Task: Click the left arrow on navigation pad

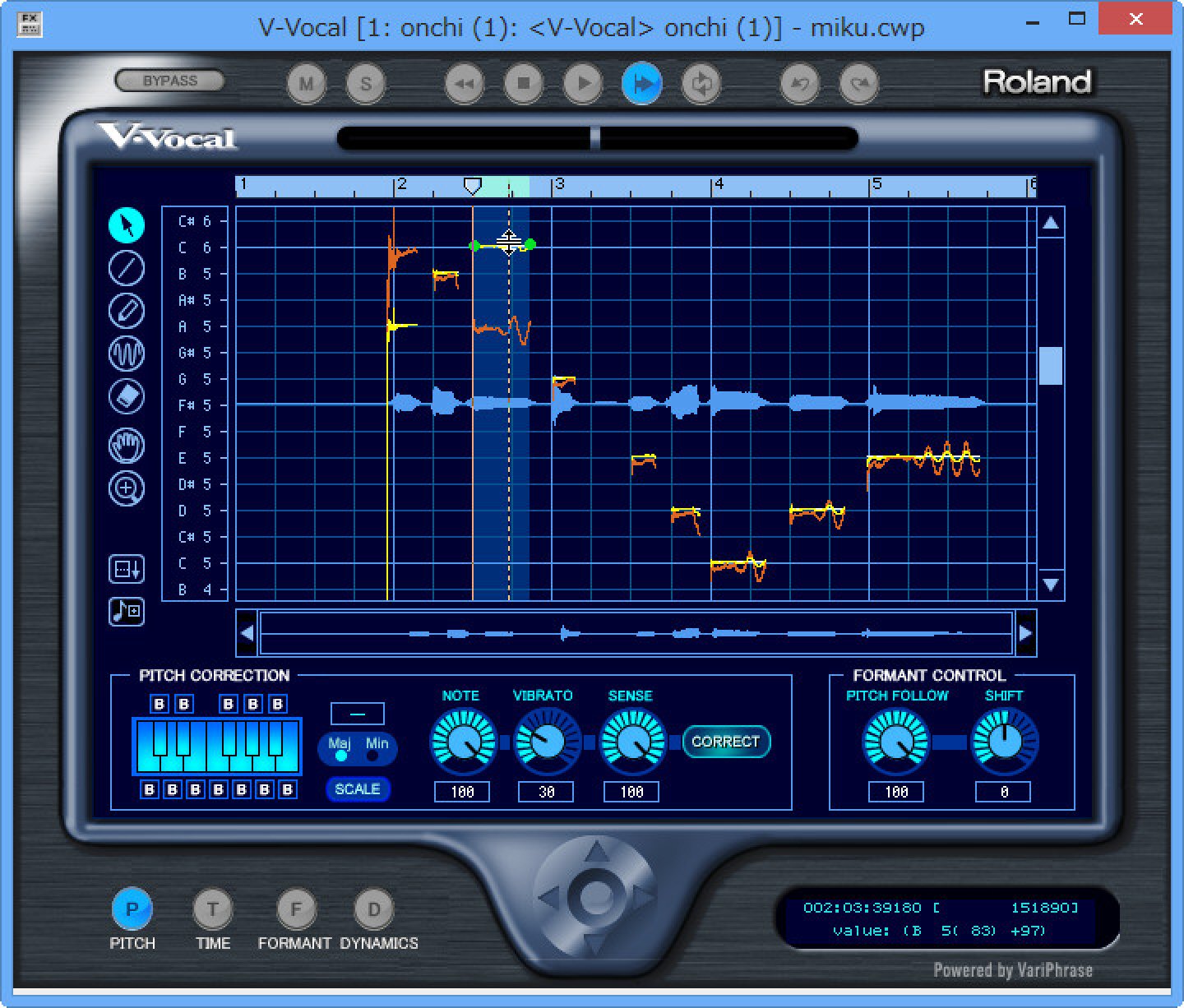Action: [550, 897]
